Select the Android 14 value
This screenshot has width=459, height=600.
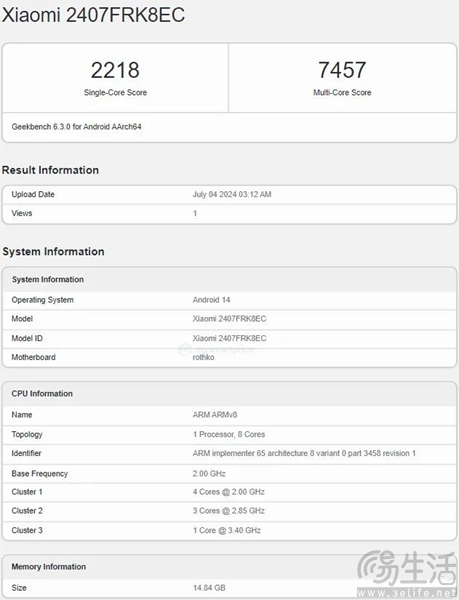212,300
